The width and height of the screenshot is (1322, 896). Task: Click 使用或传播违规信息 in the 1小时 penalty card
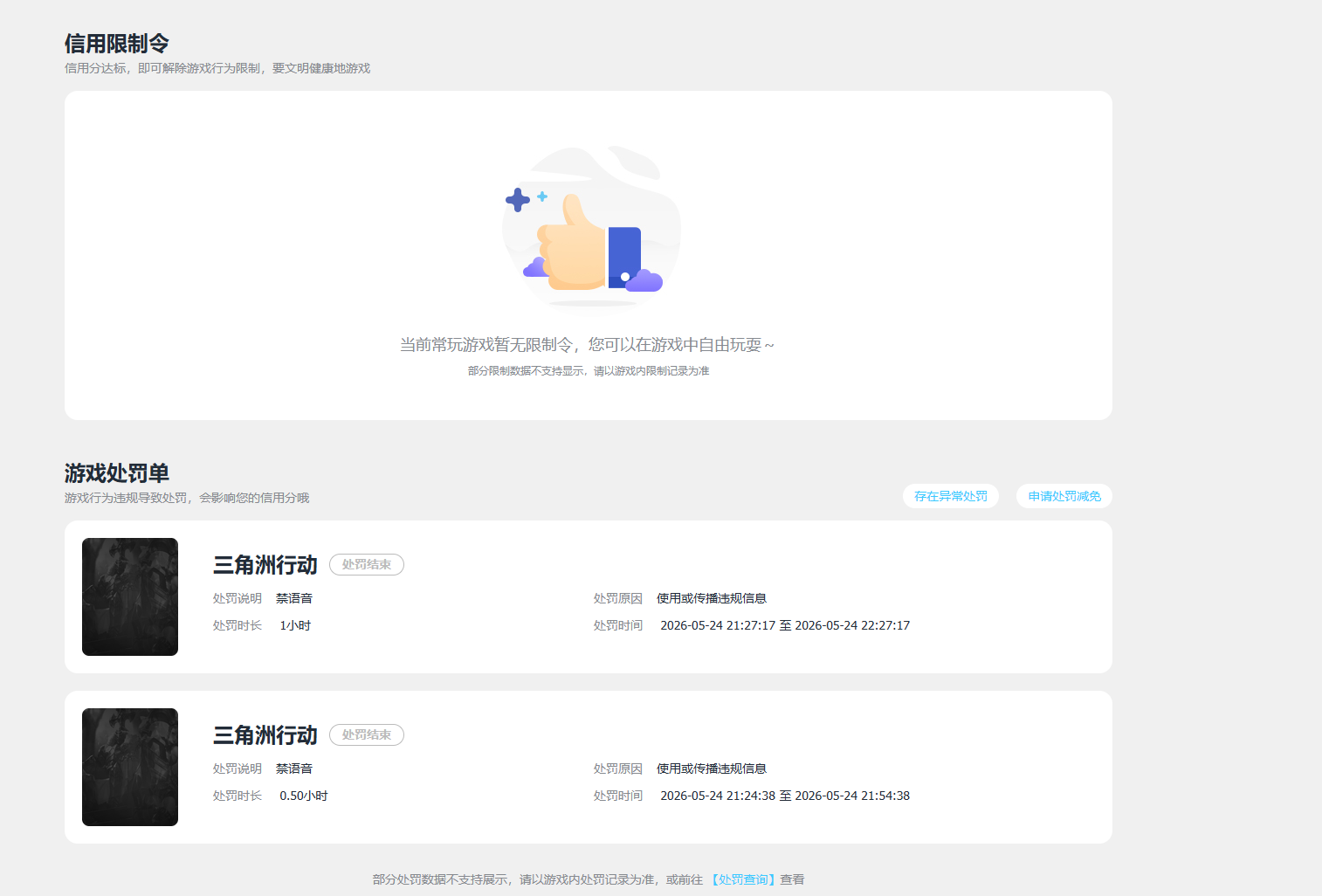coord(712,598)
